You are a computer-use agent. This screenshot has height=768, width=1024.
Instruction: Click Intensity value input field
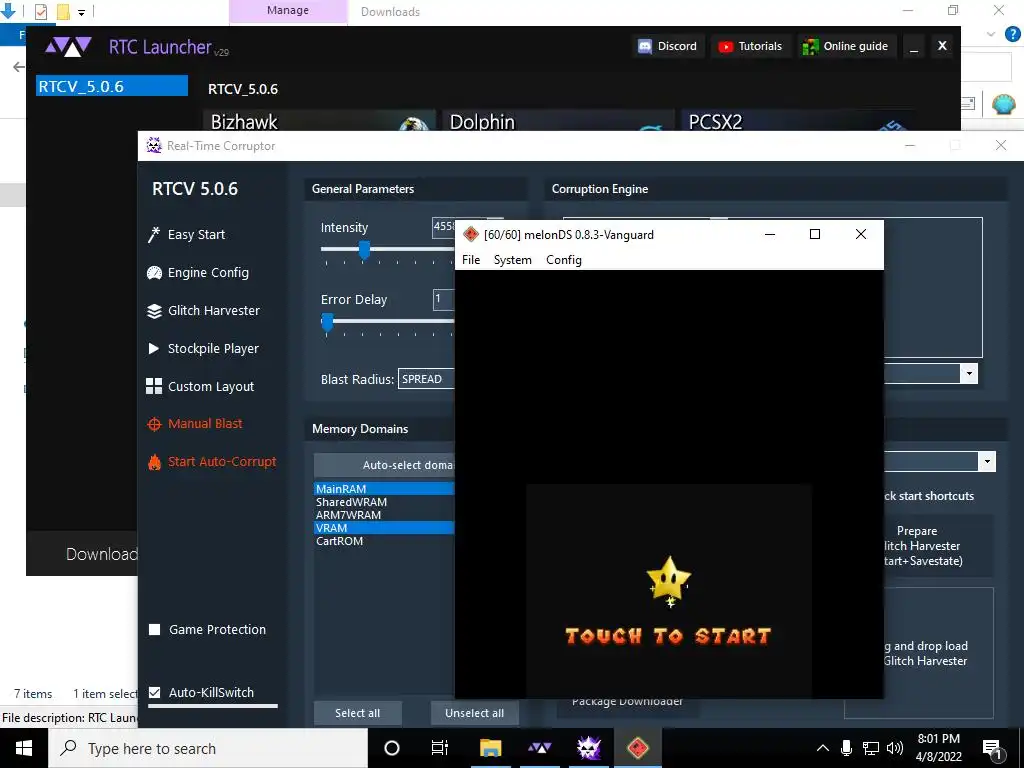point(444,227)
